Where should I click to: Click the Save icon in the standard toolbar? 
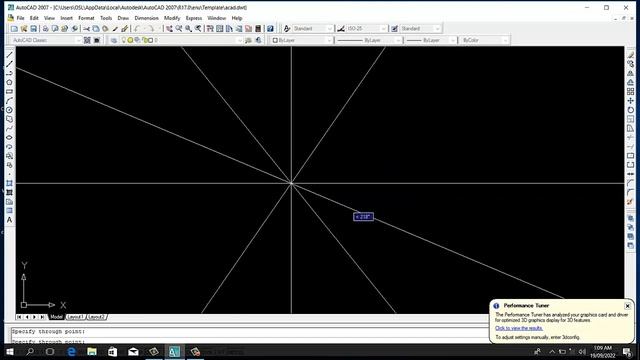(33, 29)
